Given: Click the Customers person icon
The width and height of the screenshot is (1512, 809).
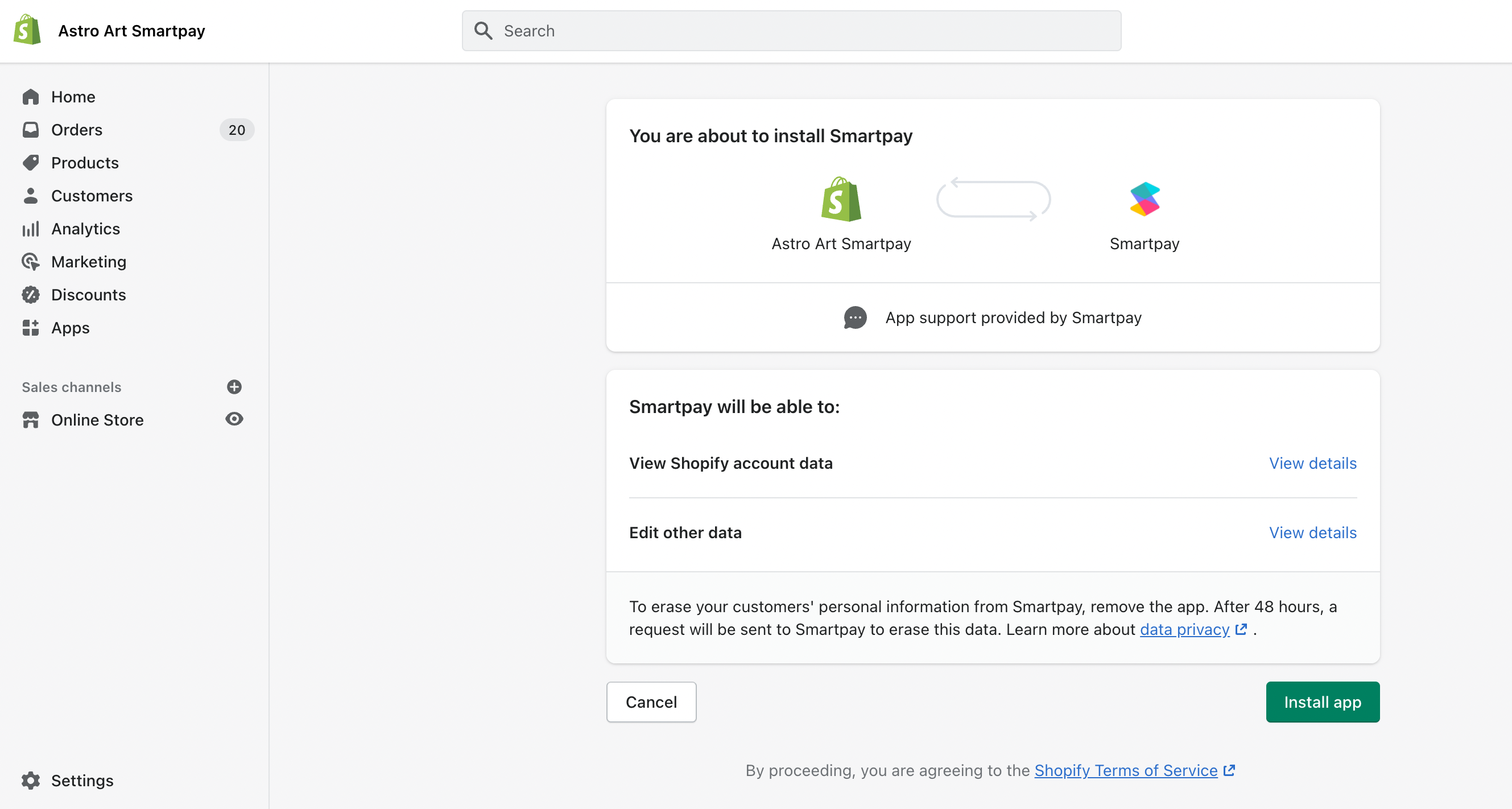Looking at the screenshot, I should point(31,196).
